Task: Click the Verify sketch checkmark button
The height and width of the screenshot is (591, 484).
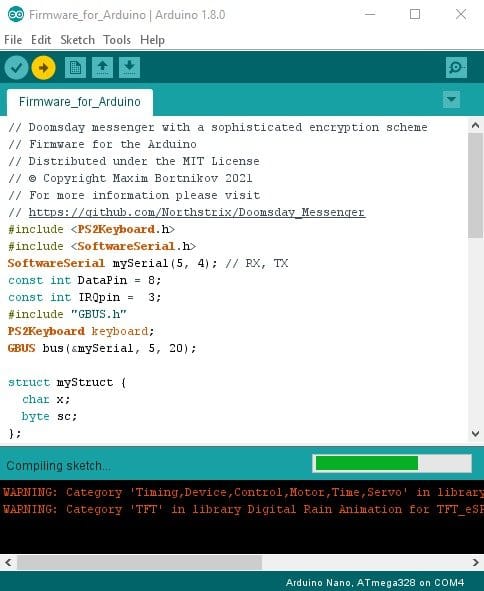Action: pyautogui.click(x=16, y=68)
